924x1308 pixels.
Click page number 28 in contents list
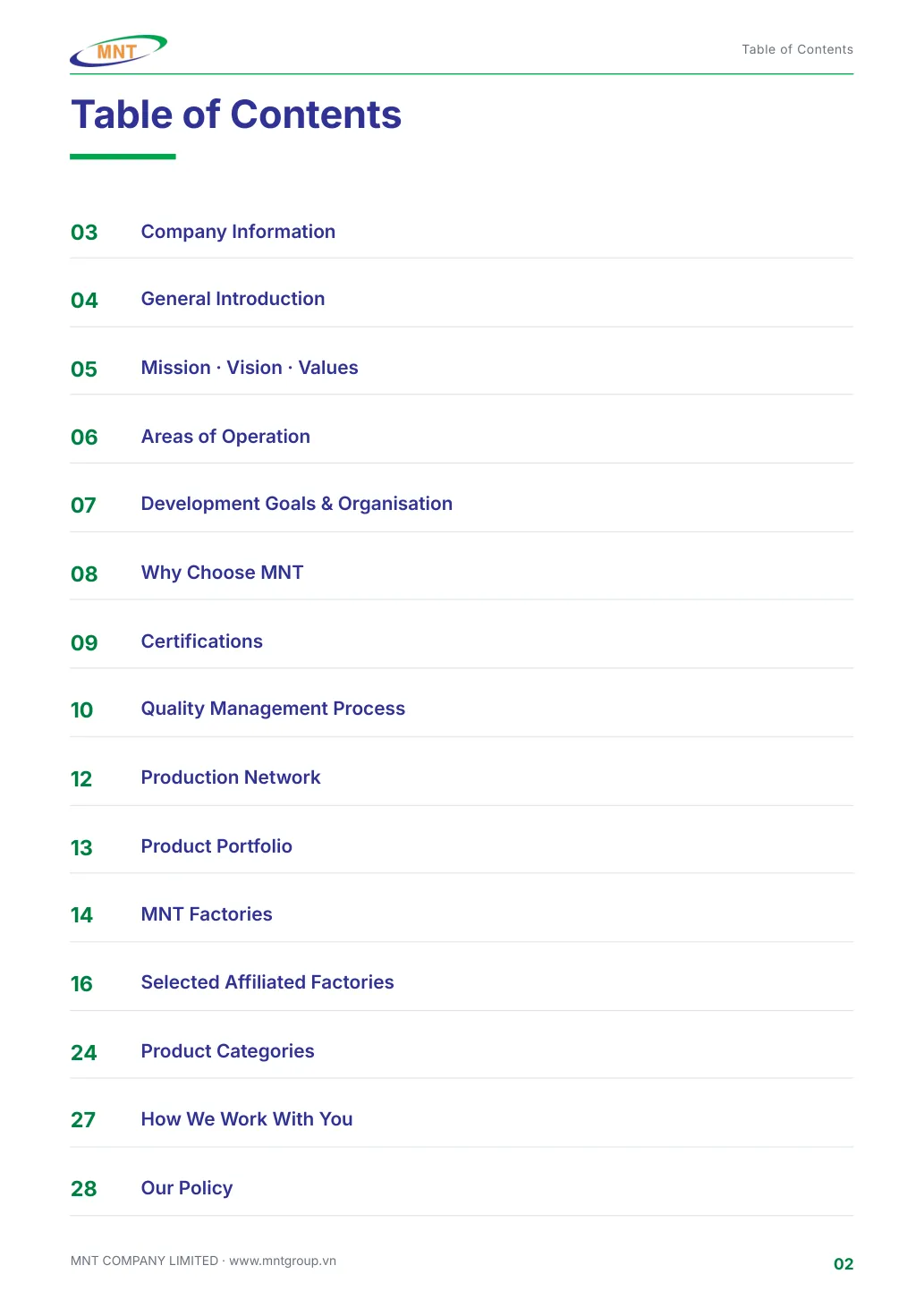coord(84,1189)
